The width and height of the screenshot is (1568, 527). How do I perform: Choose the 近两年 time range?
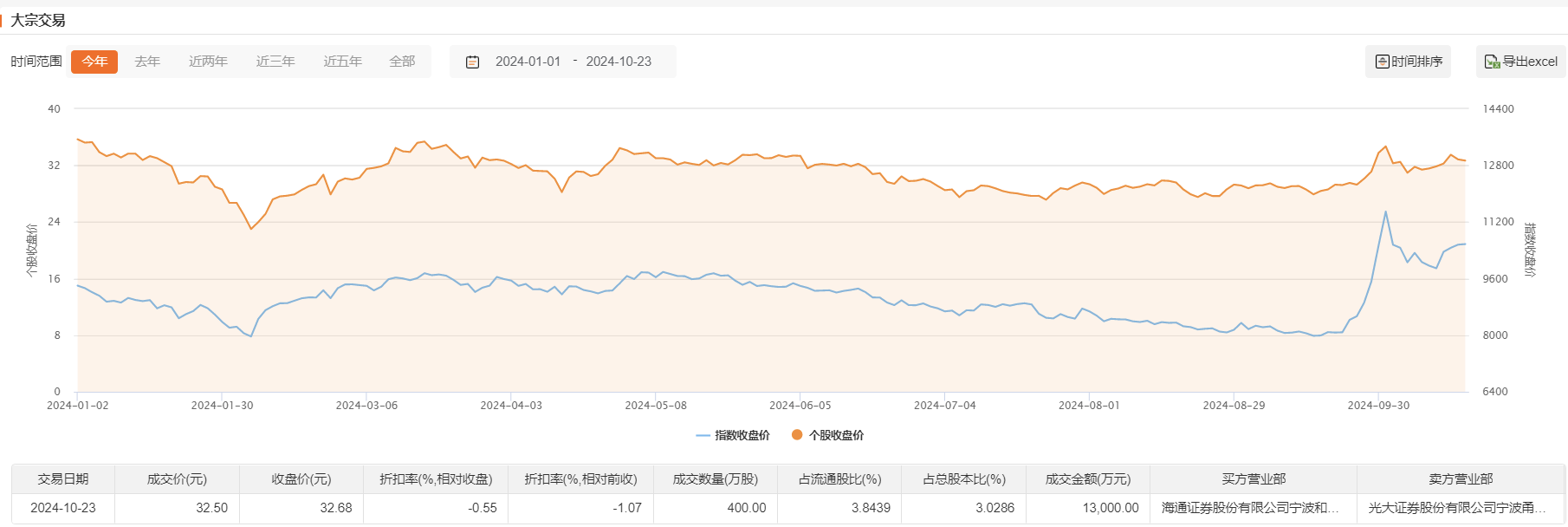(208, 62)
